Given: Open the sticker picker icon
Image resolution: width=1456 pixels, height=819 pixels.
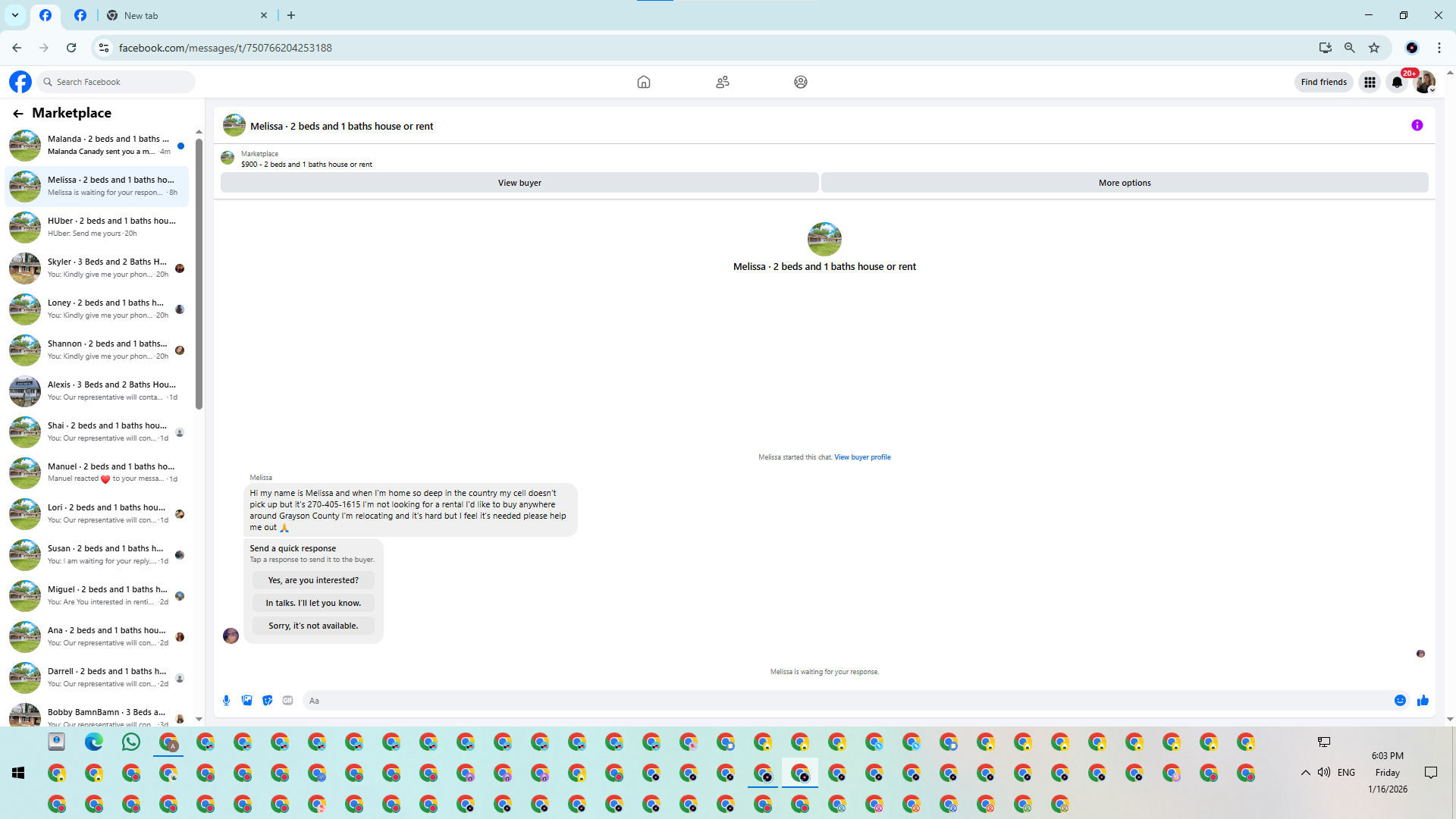Looking at the screenshot, I should click(x=267, y=701).
